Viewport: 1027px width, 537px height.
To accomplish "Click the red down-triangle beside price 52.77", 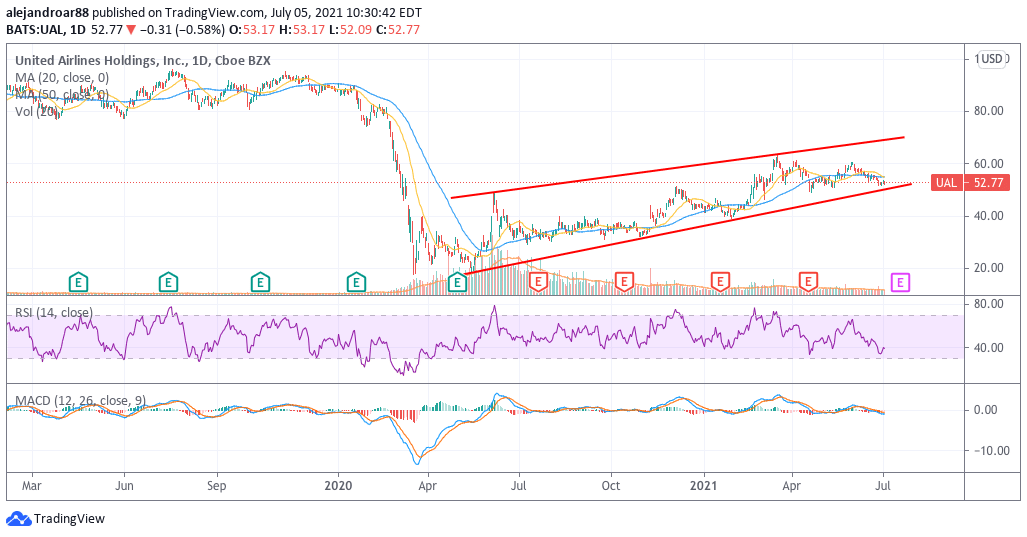I will click(x=131, y=29).
